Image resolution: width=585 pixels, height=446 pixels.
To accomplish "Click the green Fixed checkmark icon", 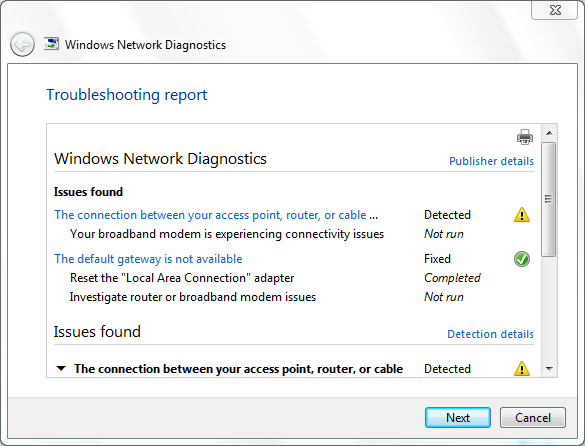I will click(x=522, y=259).
